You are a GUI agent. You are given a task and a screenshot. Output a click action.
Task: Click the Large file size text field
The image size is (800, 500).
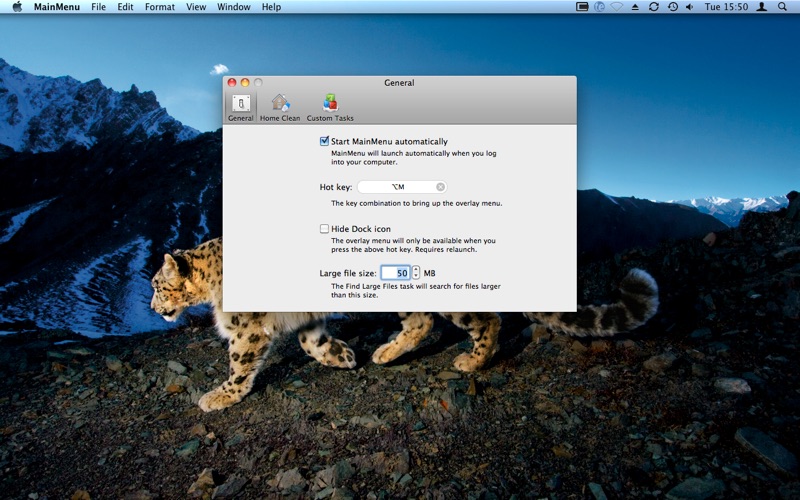[x=395, y=273]
